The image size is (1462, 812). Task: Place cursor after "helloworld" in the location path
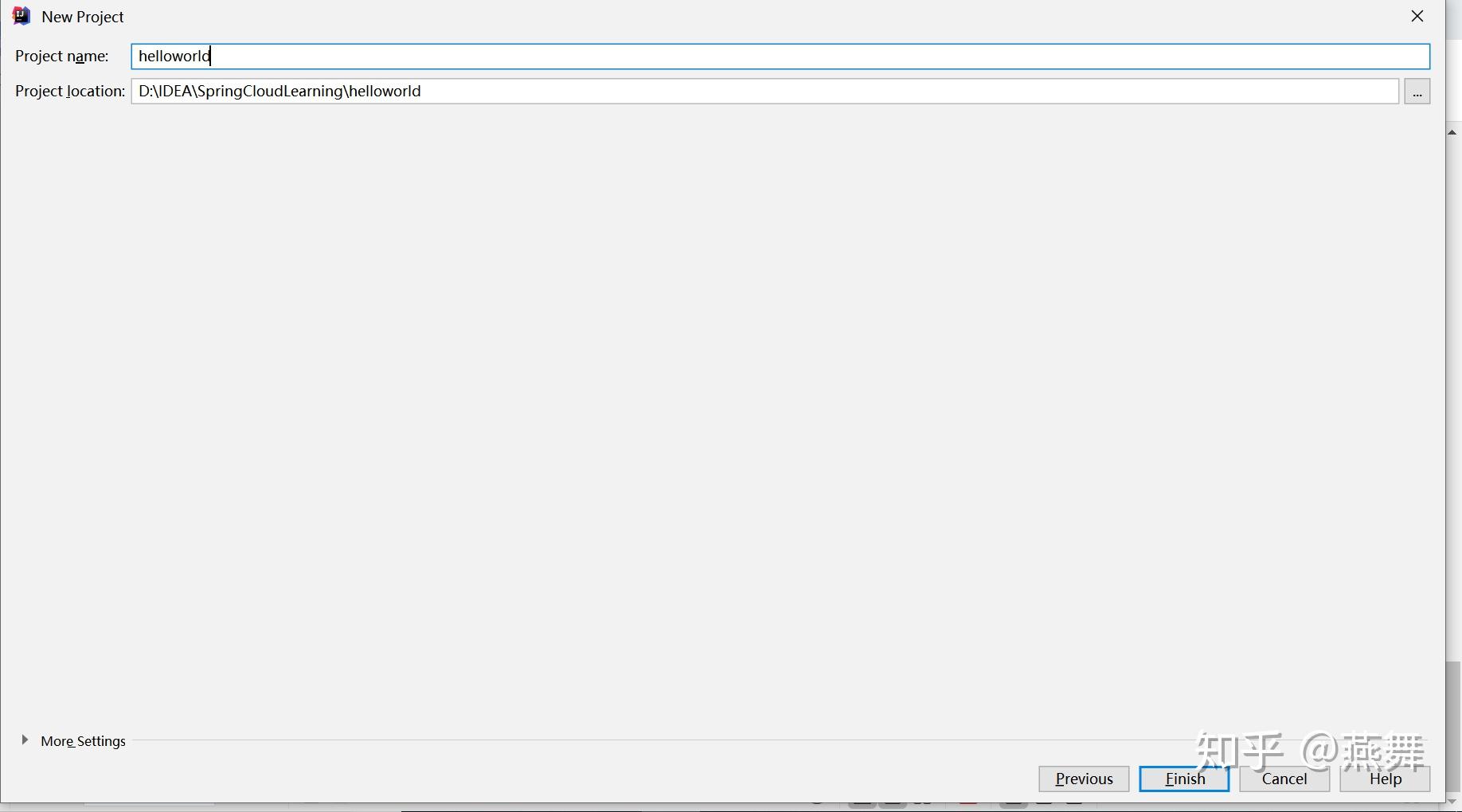point(422,92)
